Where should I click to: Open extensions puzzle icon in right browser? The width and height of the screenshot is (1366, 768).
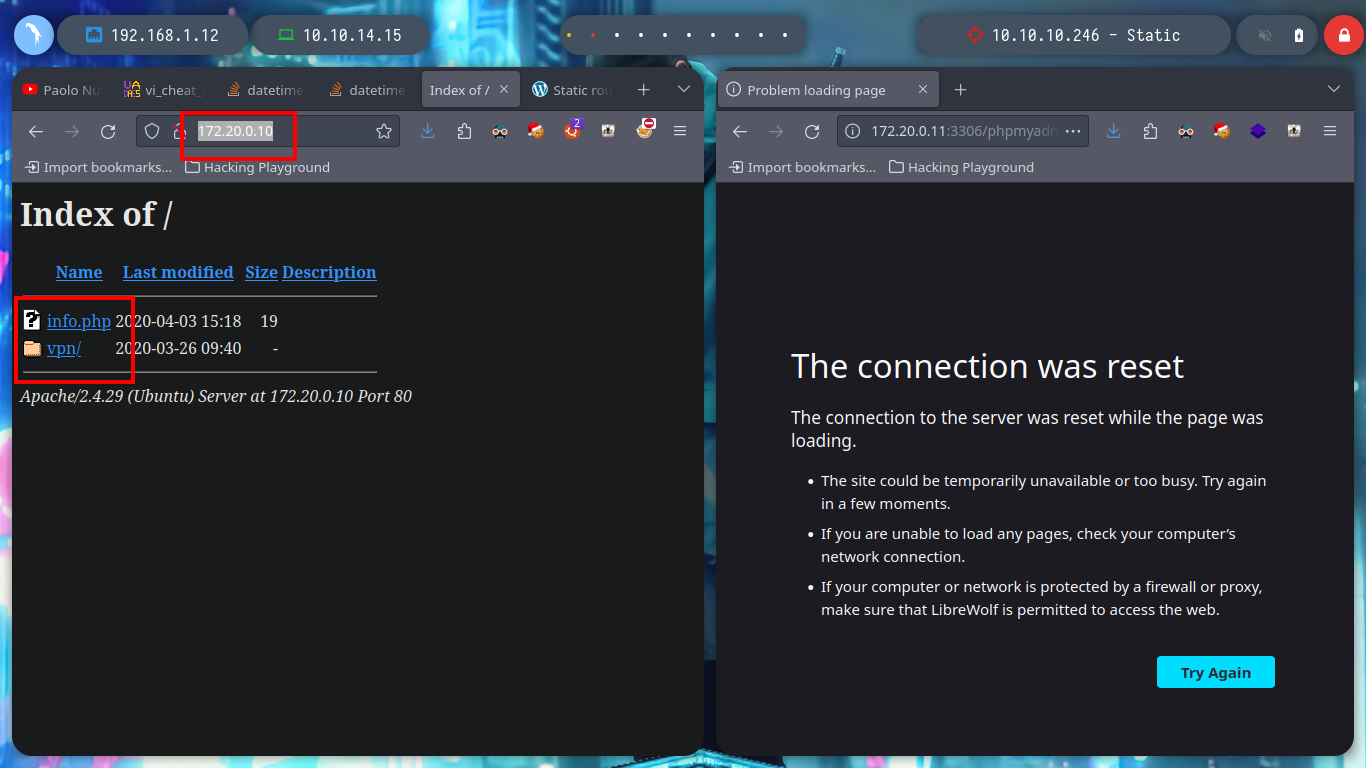point(1150,131)
